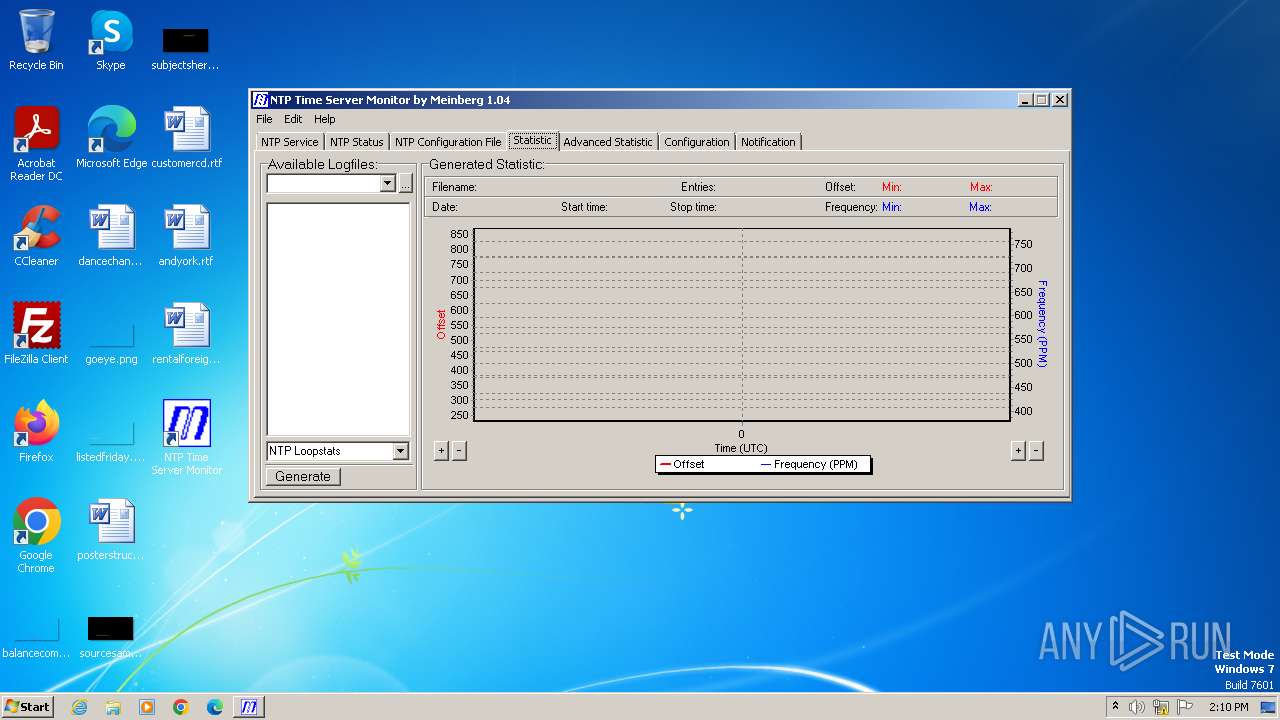Select the rentalforeig... document icon

187,334
